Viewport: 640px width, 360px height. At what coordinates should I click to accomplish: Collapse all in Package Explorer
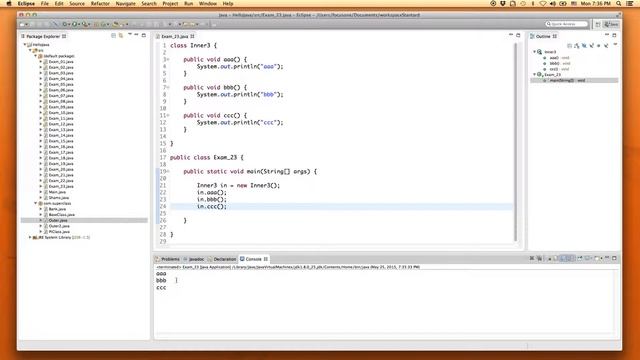tap(113, 36)
